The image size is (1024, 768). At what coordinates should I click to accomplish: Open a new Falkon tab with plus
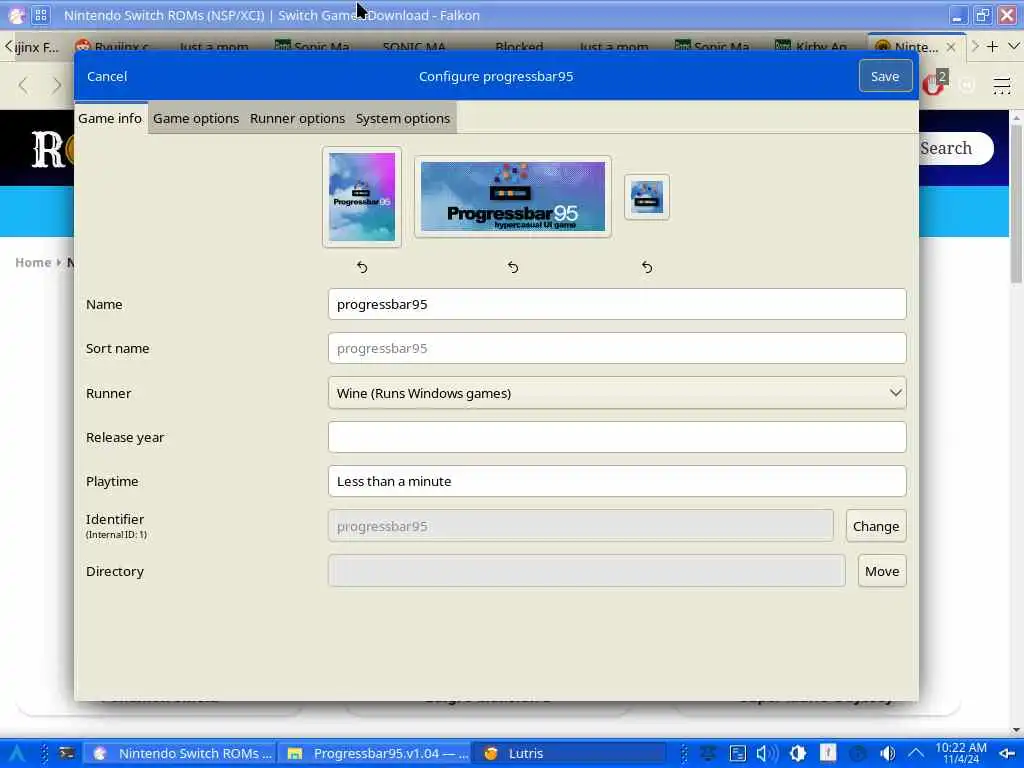tap(992, 46)
